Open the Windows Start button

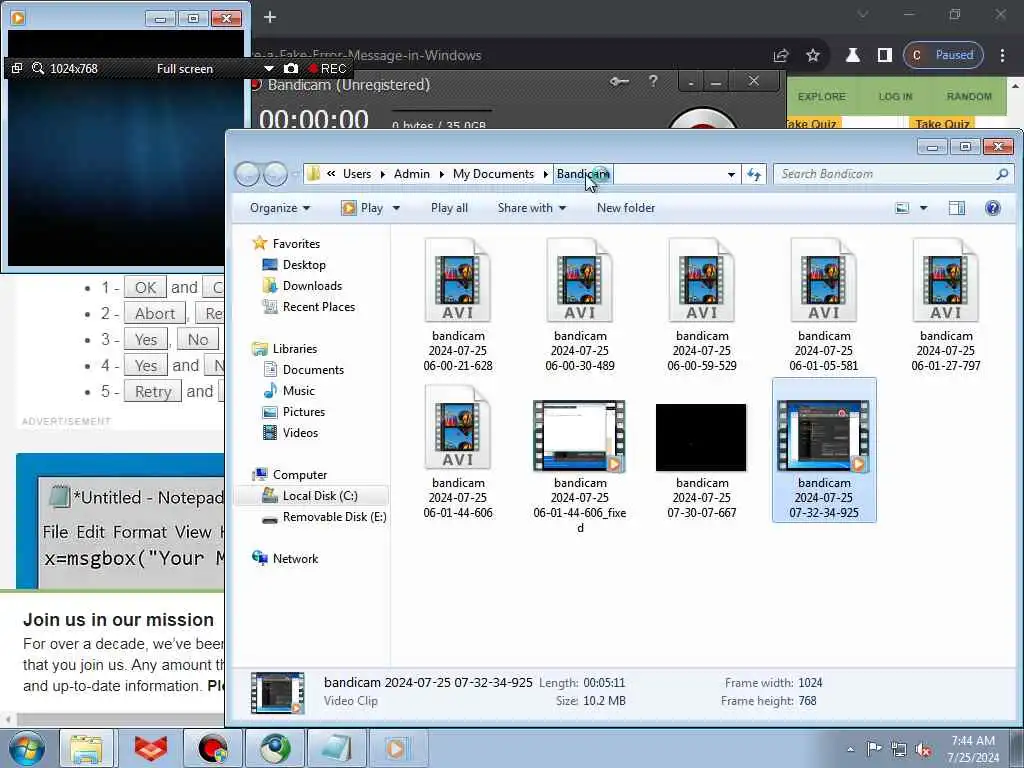click(x=26, y=748)
